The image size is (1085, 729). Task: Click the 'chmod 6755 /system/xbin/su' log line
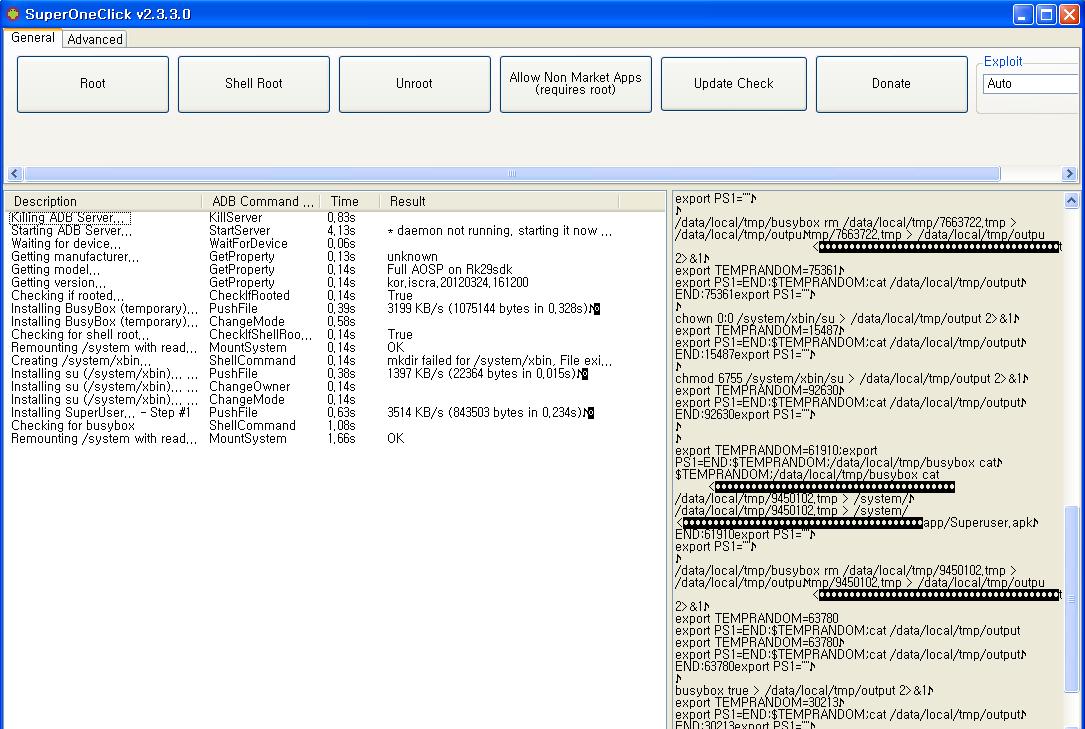pos(851,379)
